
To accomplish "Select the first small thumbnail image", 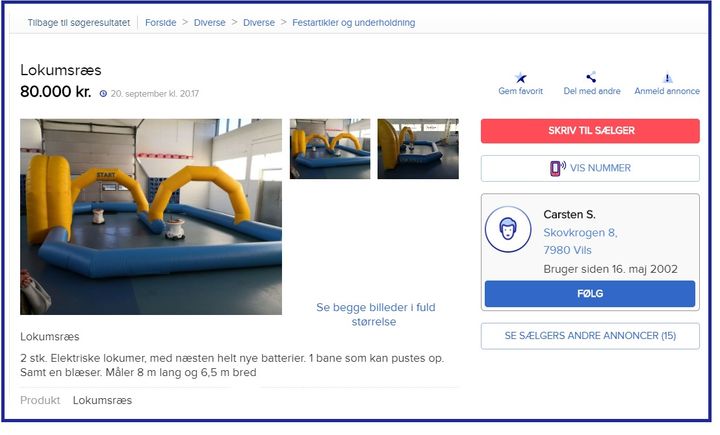I will 330,149.
